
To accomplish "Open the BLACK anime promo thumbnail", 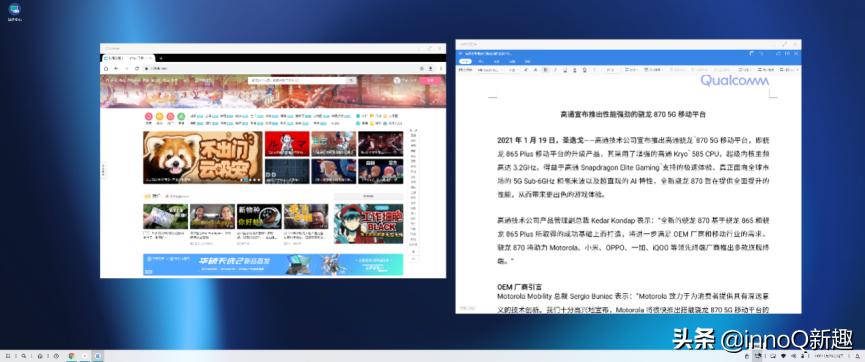I will click(369, 224).
